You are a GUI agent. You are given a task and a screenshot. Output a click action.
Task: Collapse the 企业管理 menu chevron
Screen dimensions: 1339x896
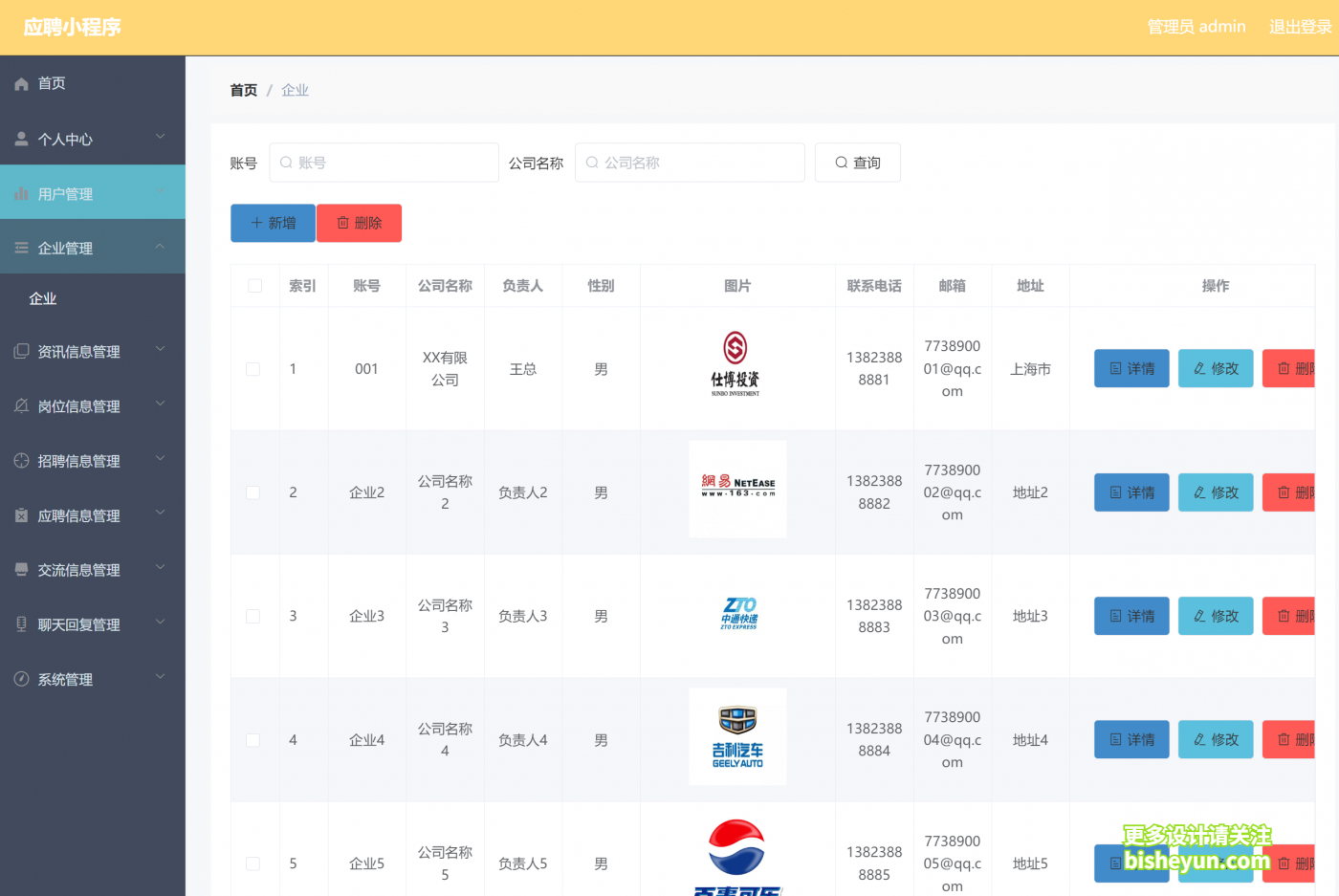coord(161,246)
